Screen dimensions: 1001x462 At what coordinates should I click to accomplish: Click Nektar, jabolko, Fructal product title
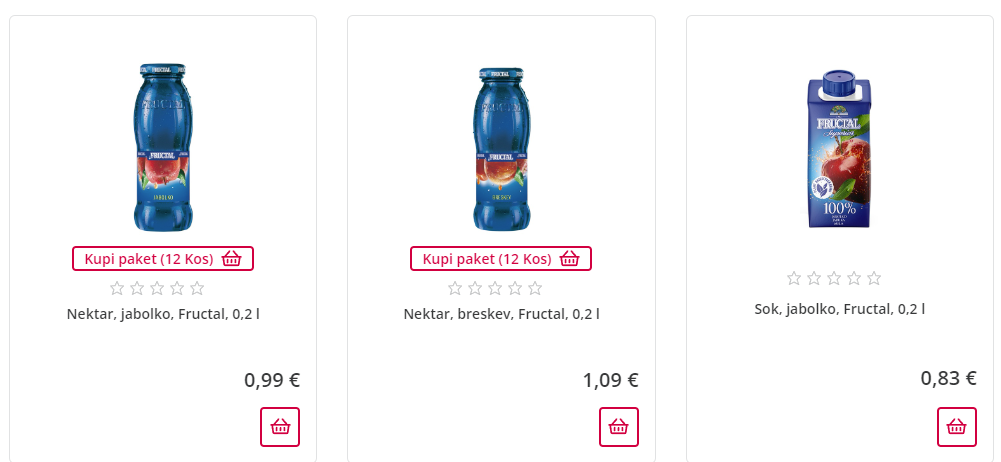point(163,314)
